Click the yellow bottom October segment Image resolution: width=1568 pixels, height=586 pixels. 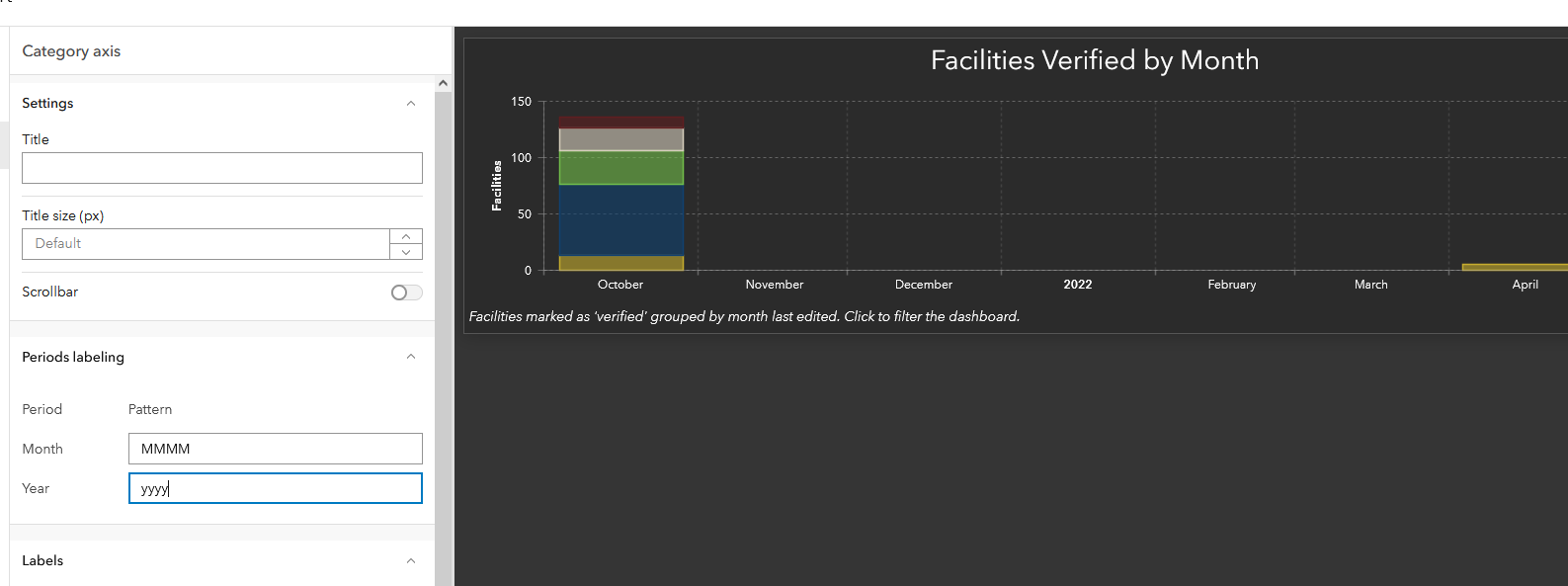click(620, 263)
